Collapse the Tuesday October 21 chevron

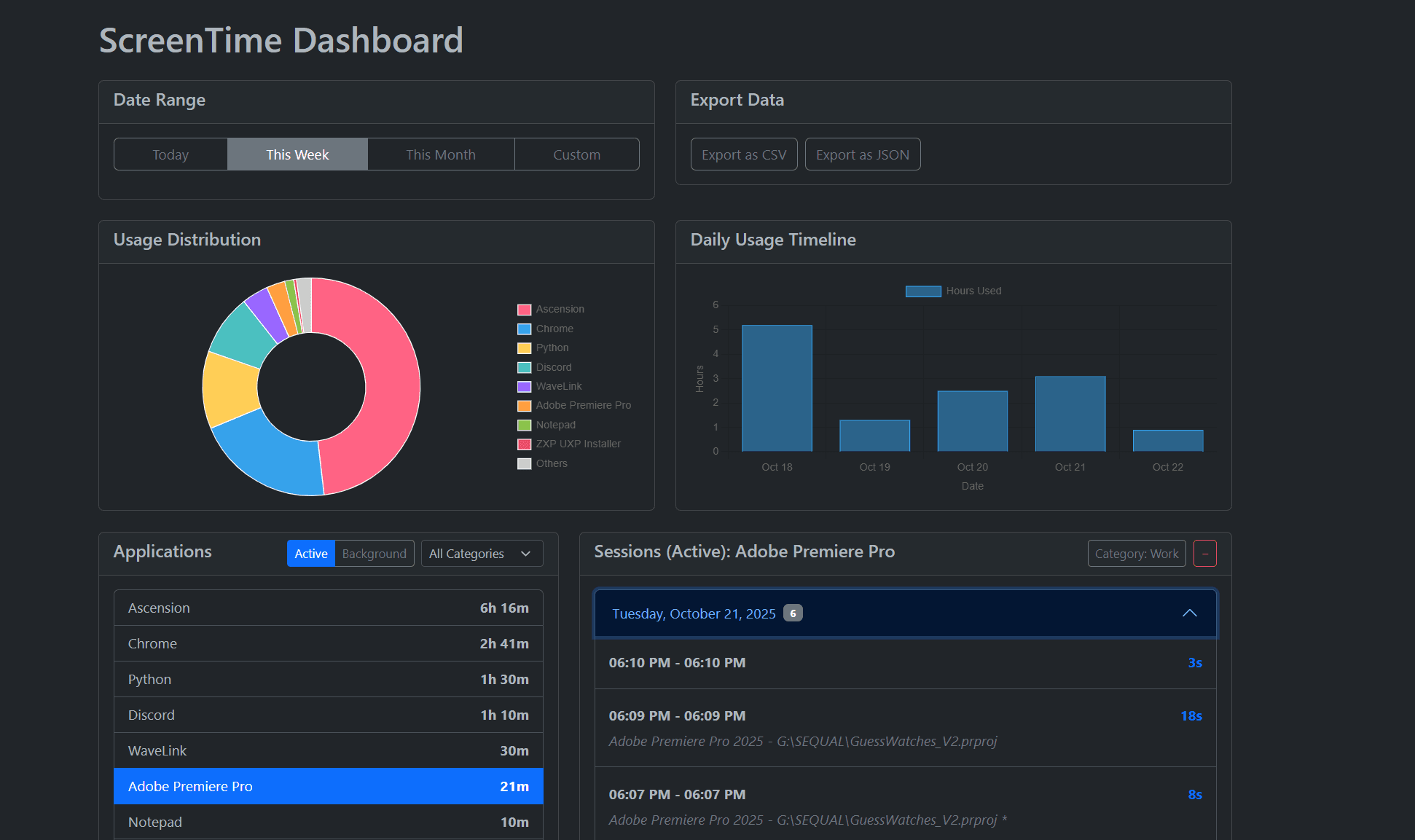1189,613
